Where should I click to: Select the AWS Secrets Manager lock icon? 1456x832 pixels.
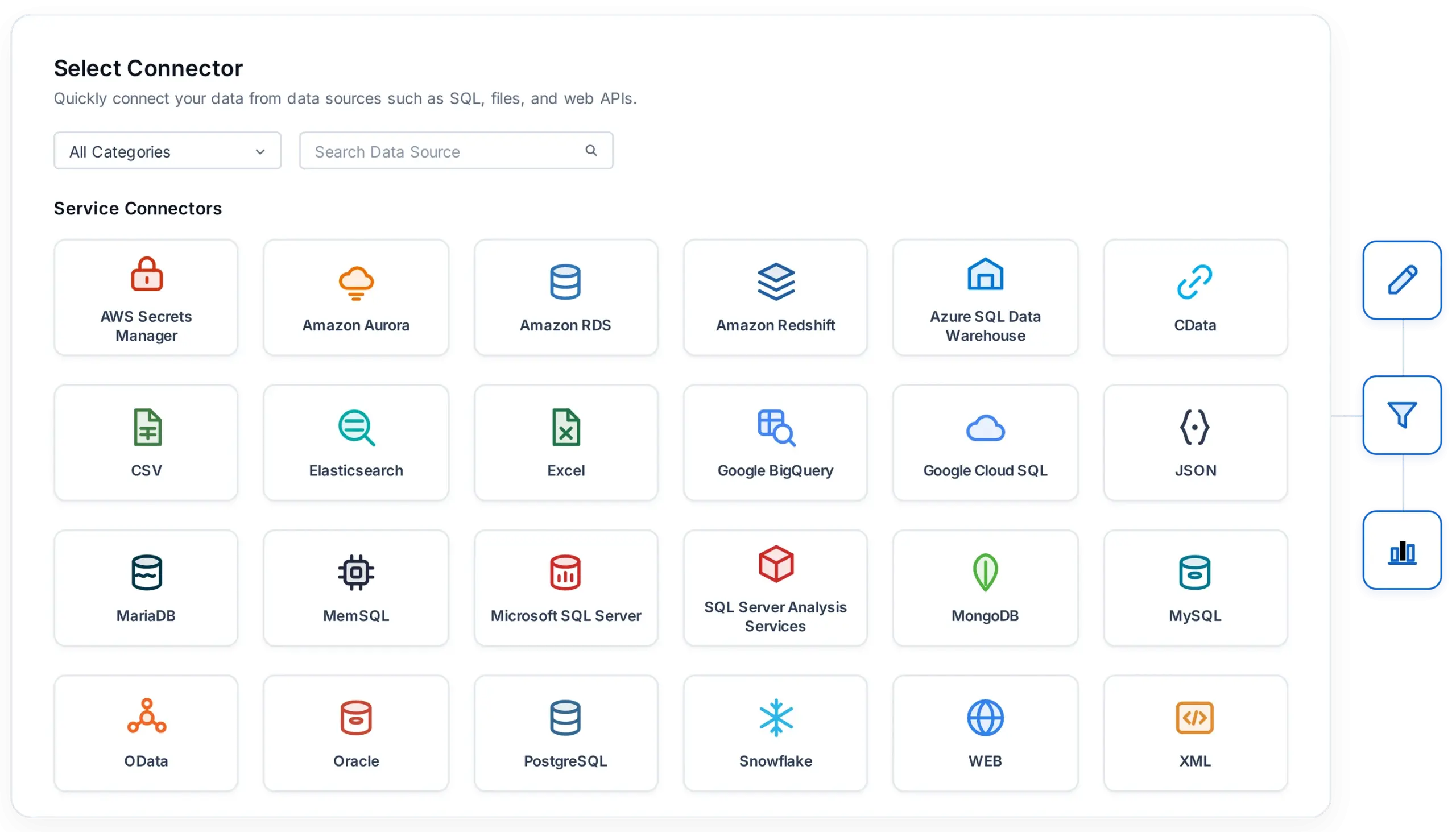pos(147,274)
